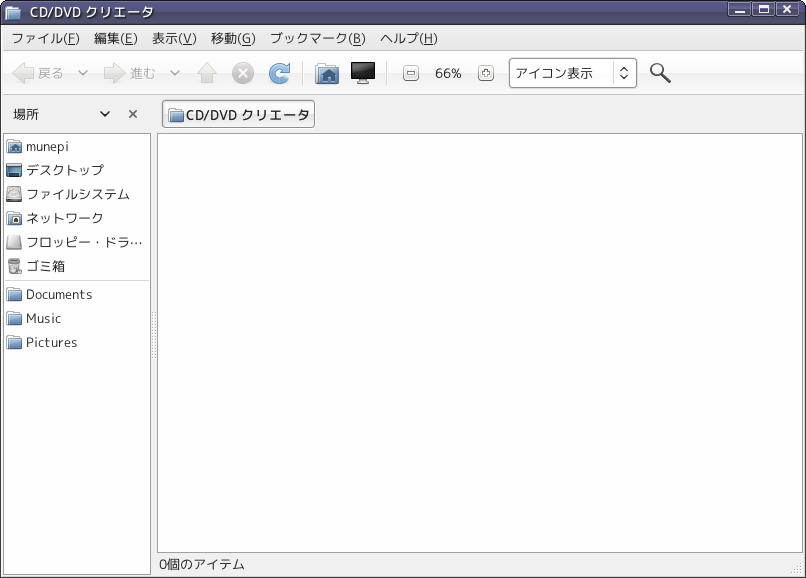Click the ゴミ箱 trash can icon
This screenshot has width=806, height=578.
[14, 266]
